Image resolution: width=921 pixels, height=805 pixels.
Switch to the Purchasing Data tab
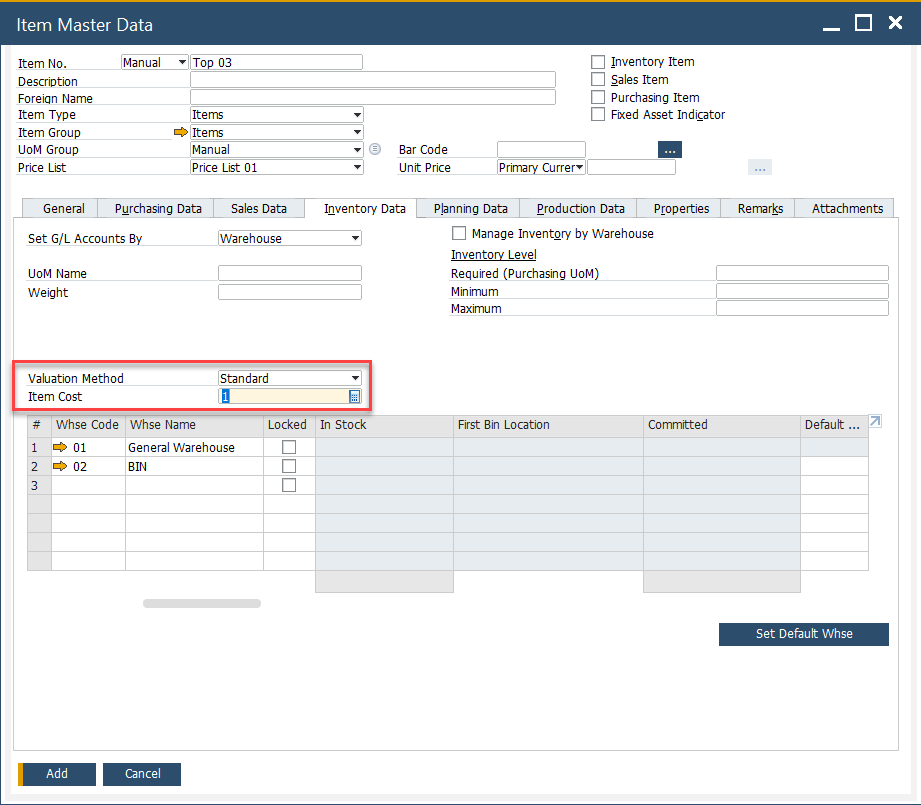158,209
